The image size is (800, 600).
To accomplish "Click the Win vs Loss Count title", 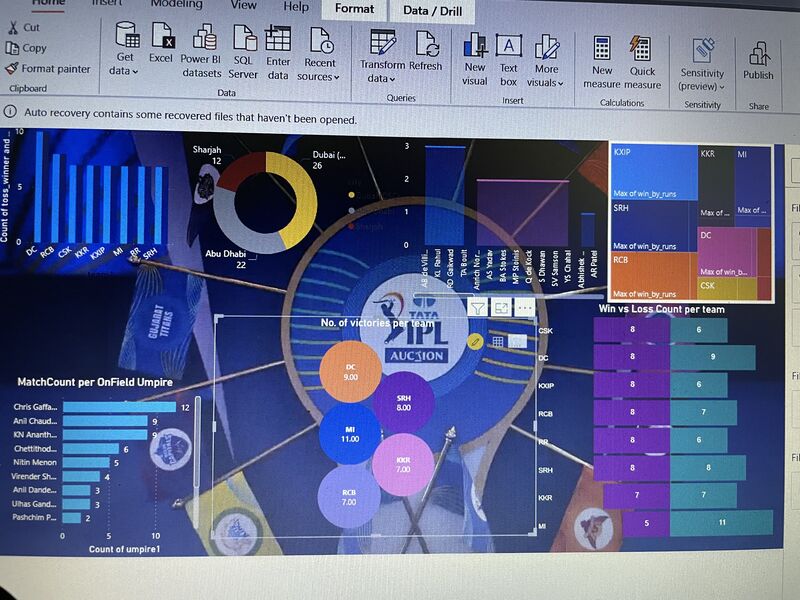I will click(x=661, y=309).
